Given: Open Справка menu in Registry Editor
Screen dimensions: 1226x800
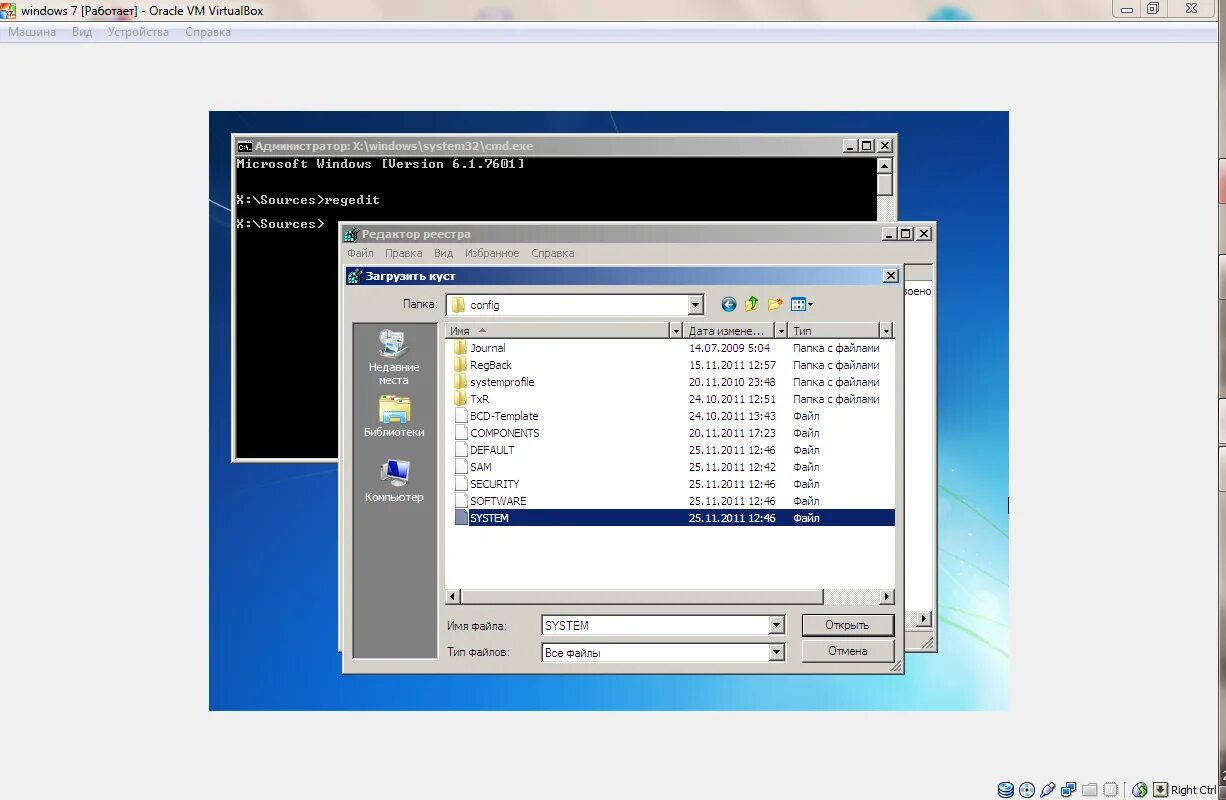Looking at the screenshot, I should [x=553, y=254].
